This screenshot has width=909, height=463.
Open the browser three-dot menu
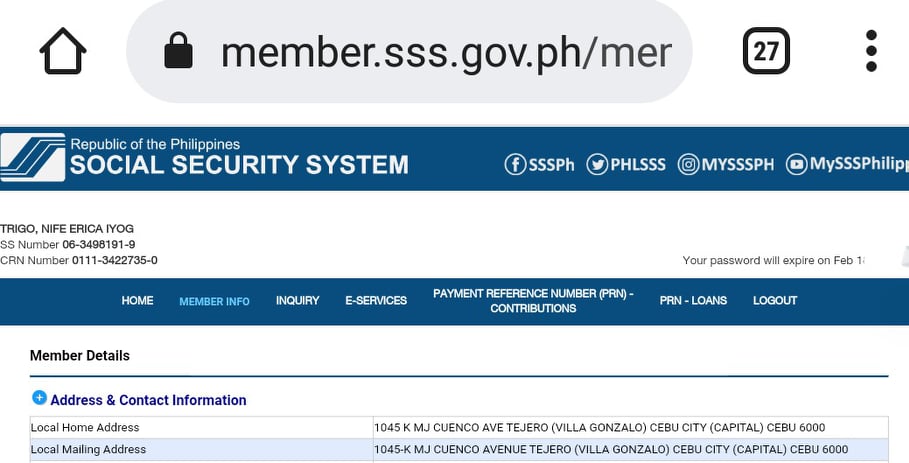pyautogui.click(x=871, y=51)
